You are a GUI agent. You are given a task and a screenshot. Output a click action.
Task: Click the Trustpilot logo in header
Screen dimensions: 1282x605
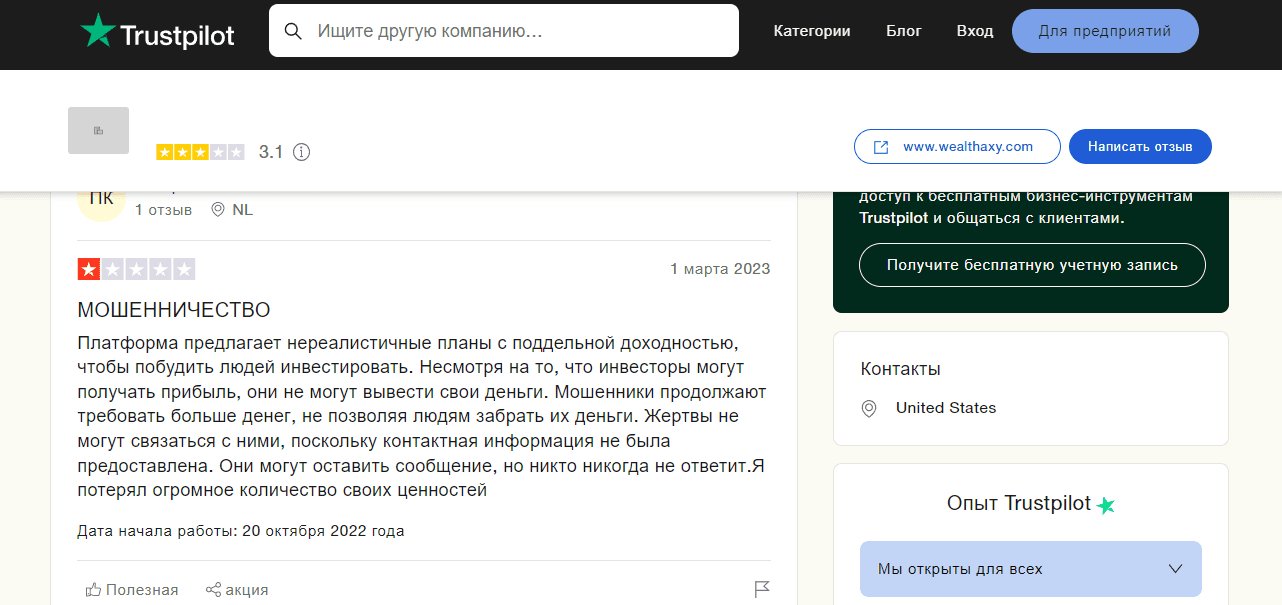(x=157, y=32)
